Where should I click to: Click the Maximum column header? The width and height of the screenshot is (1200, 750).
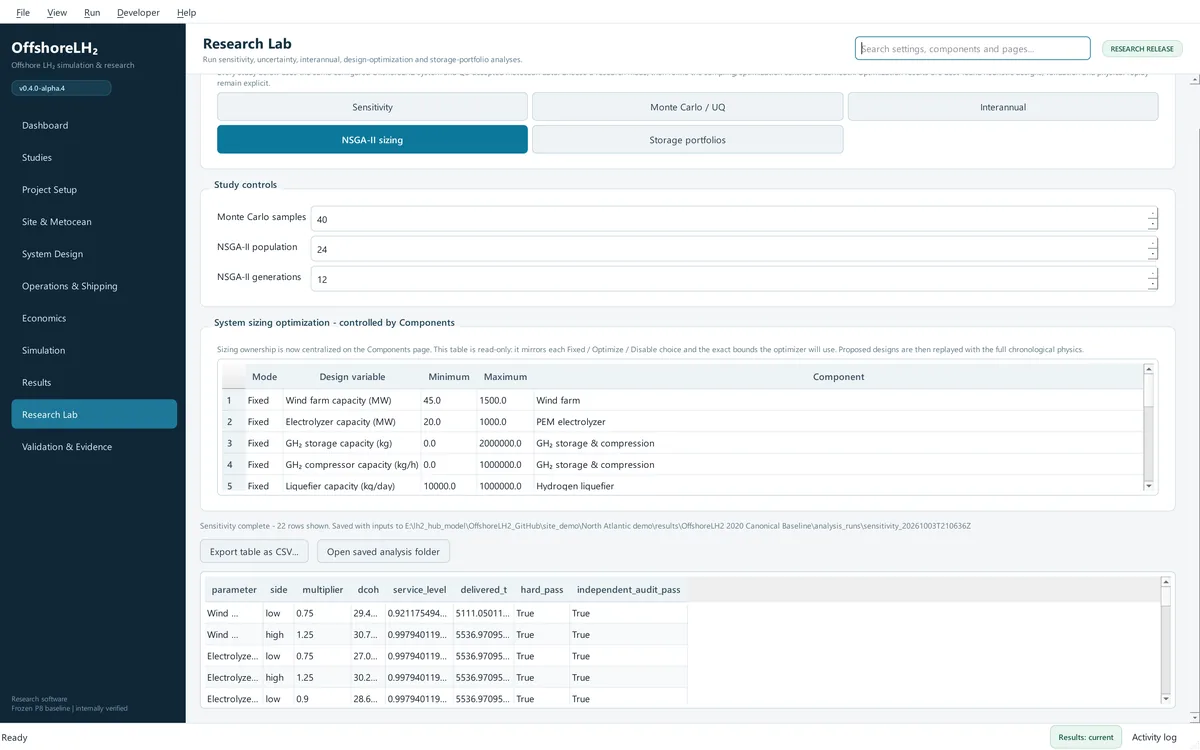(505, 377)
